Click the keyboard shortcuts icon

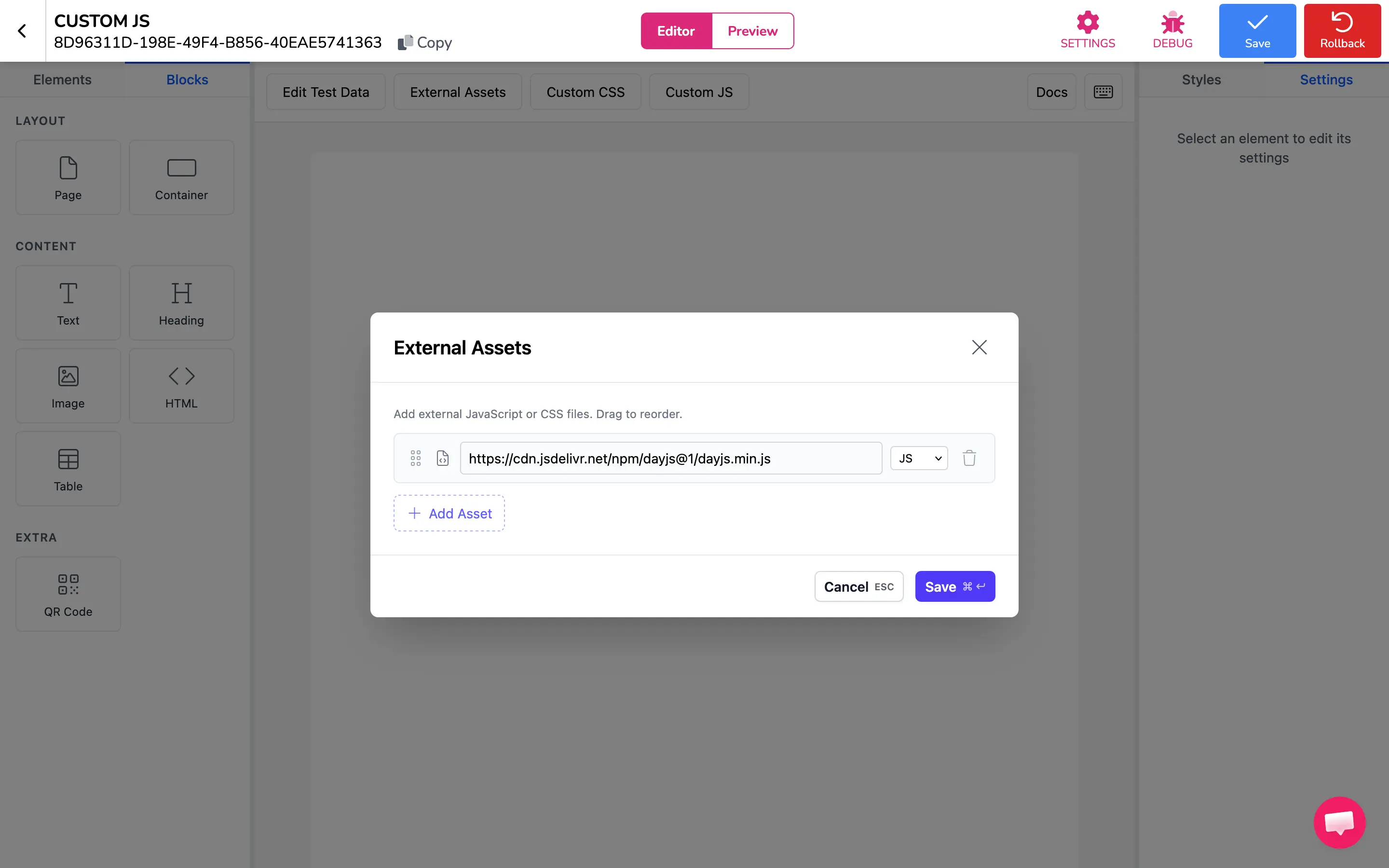pyautogui.click(x=1103, y=92)
